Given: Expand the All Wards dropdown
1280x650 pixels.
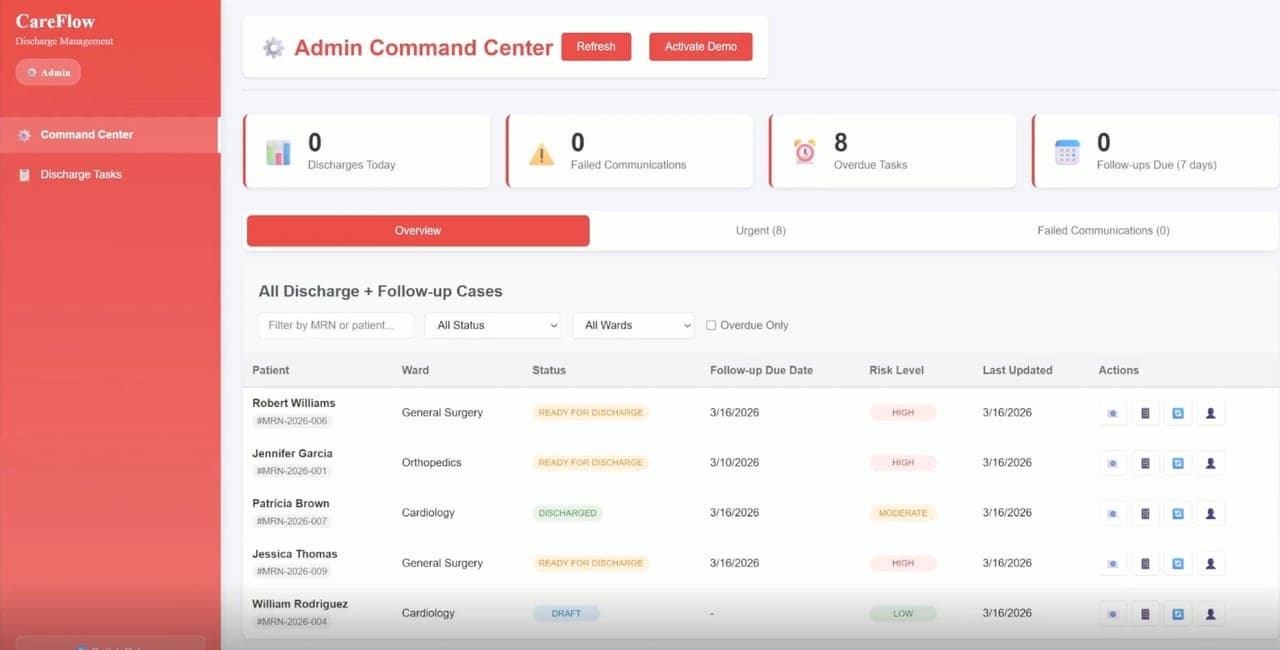Looking at the screenshot, I should (633, 325).
